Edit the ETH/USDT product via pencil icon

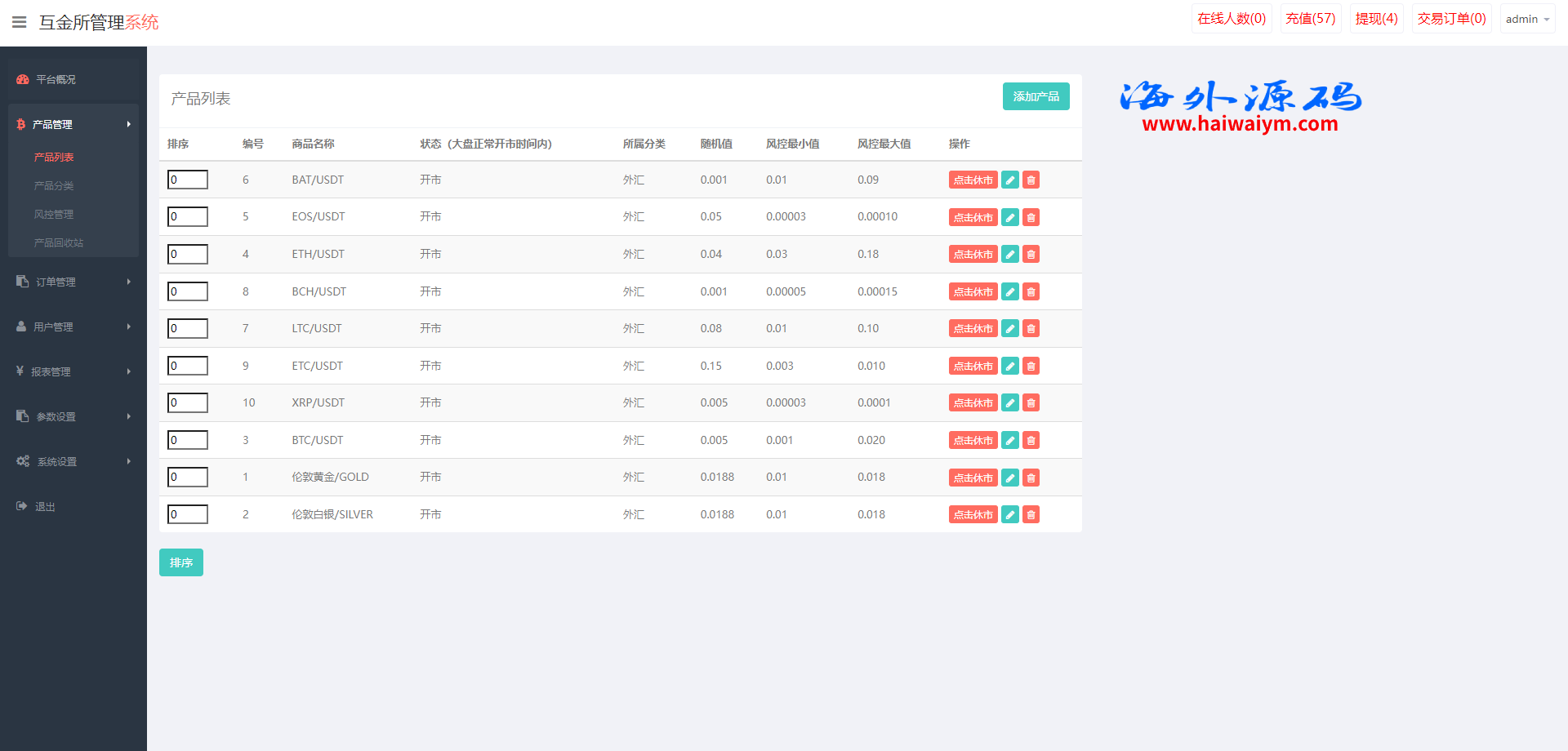1010,255
